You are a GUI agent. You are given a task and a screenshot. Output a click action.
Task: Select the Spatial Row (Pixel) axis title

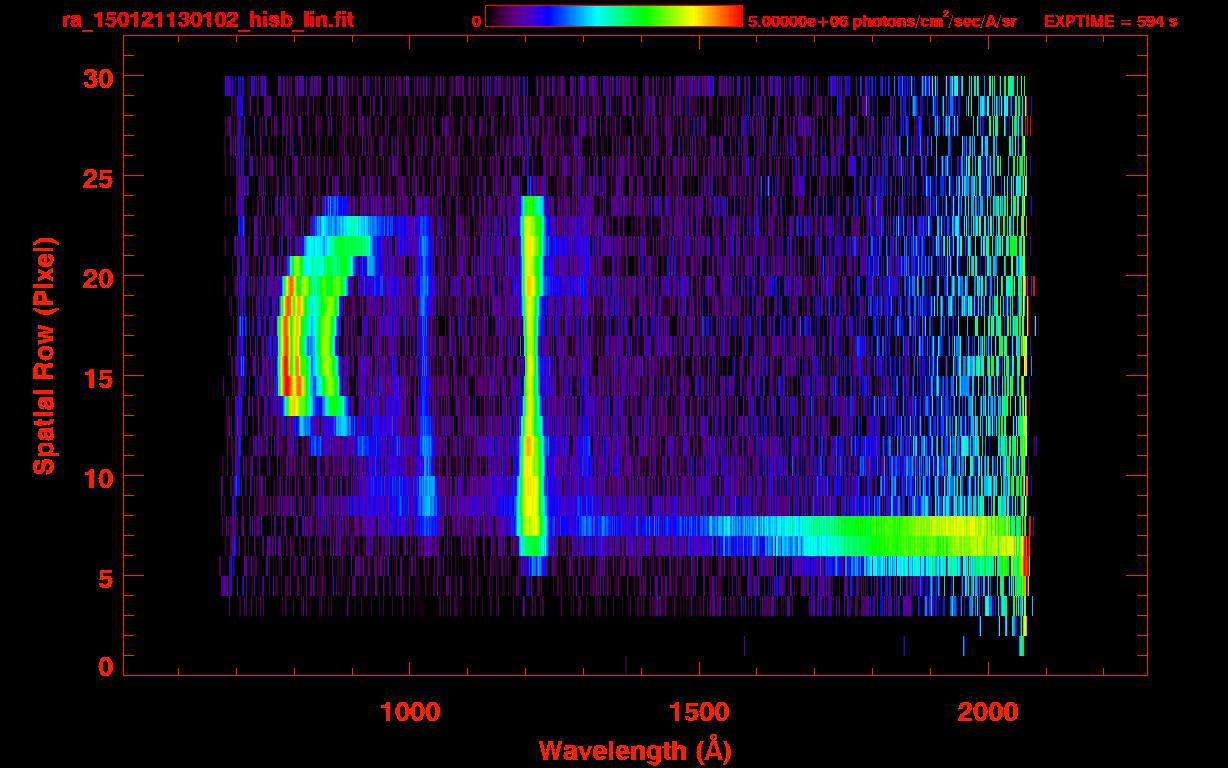(43, 355)
